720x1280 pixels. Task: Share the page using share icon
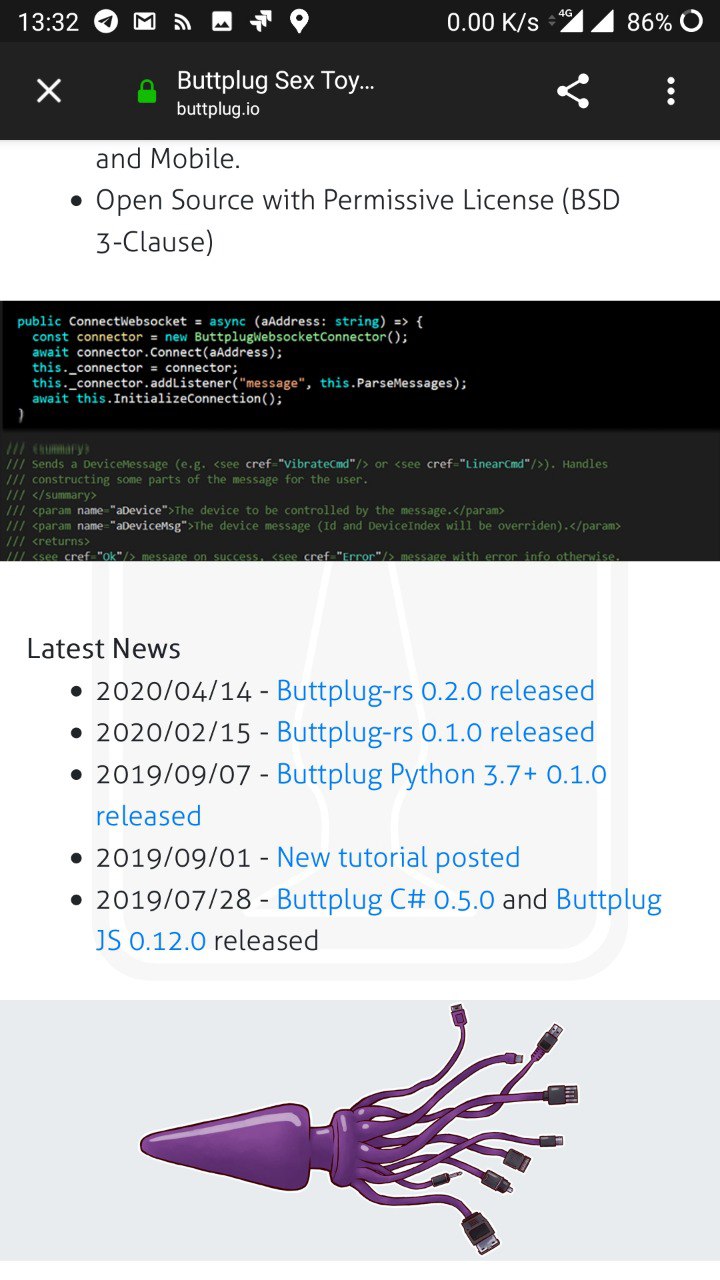tap(573, 92)
